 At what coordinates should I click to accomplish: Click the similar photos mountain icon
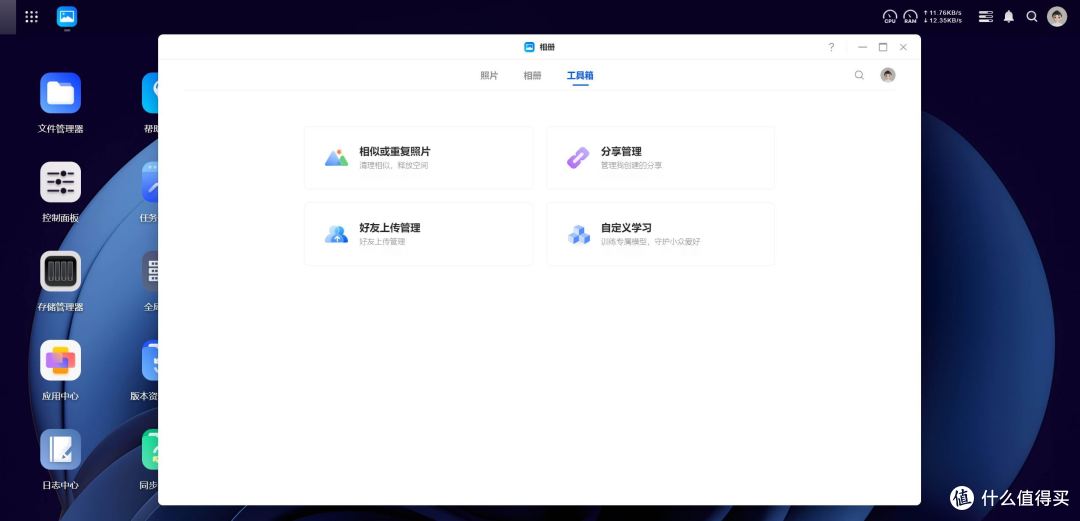[x=337, y=158]
